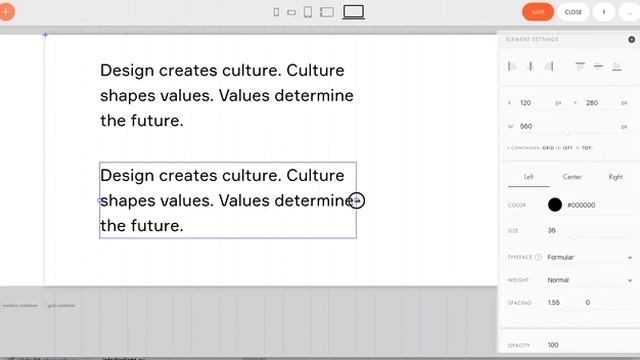
Task: Select the laptop desktop viewport icon
Action: [353, 12]
